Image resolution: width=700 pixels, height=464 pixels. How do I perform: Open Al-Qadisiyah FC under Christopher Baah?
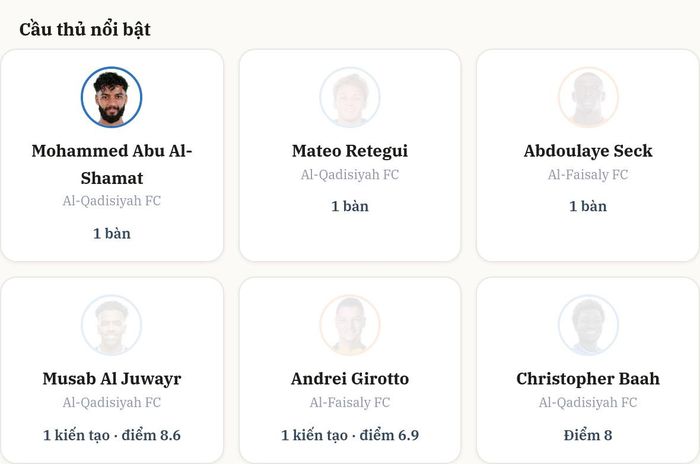pyautogui.click(x=588, y=403)
